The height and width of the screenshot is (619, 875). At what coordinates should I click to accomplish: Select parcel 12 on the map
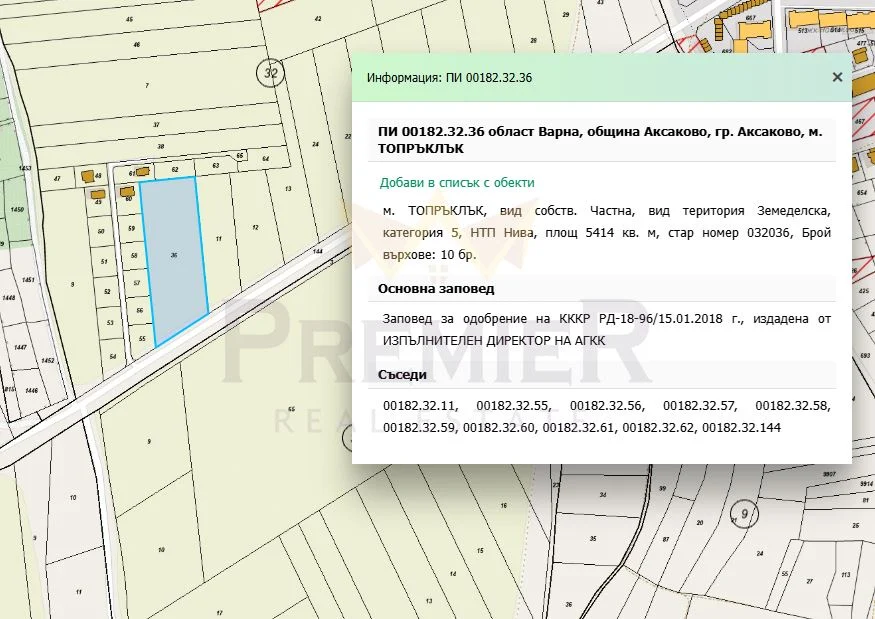[x=255, y=228]
